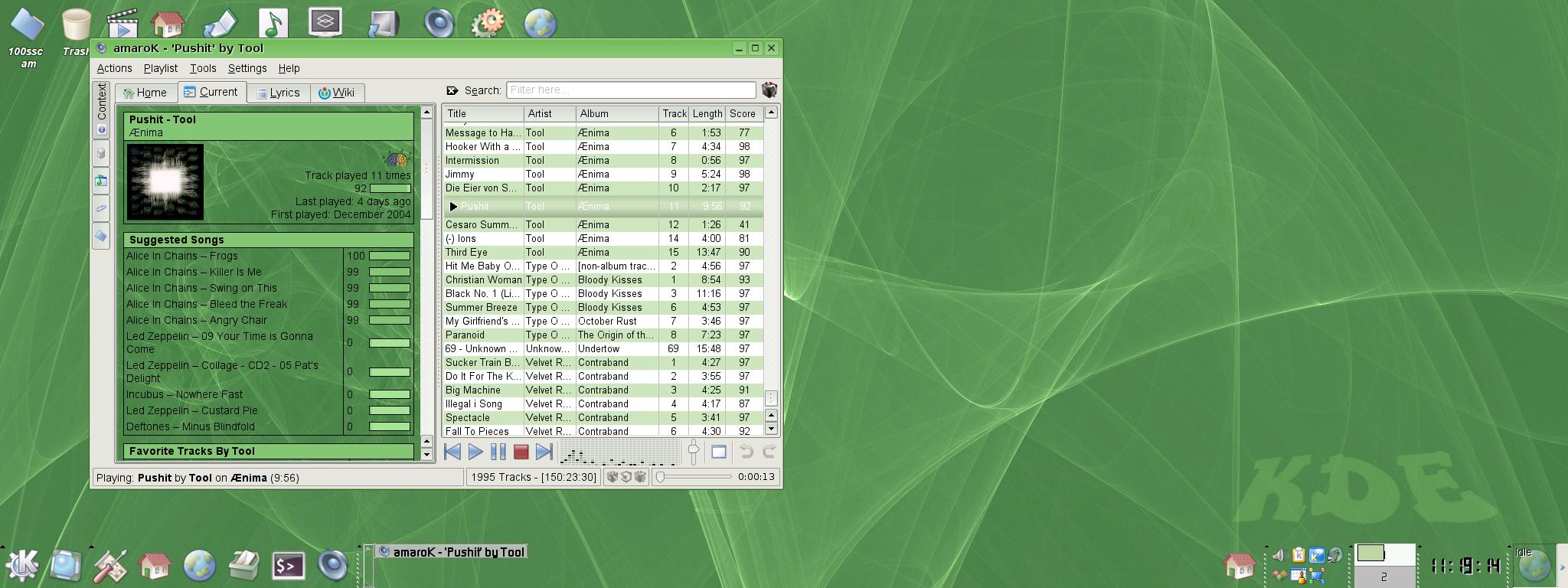This screenshot has width=1568, height=588.
Task: Click the track position seek slider
Action: point(694,477)
